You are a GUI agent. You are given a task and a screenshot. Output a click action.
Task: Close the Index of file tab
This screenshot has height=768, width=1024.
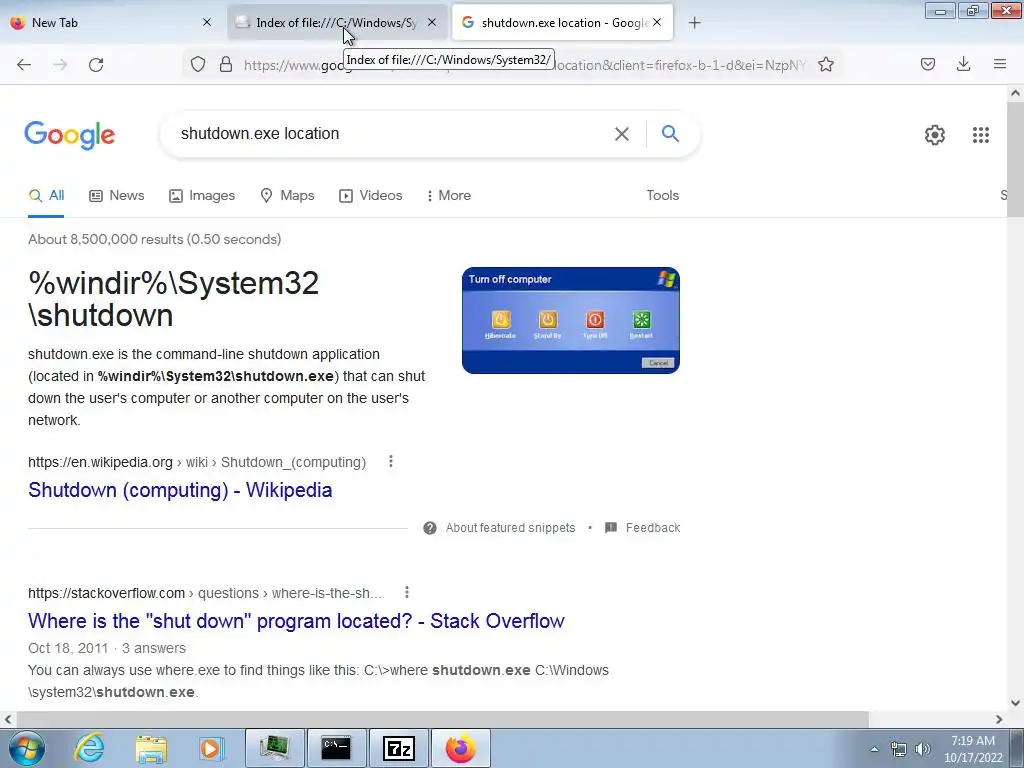432,22
